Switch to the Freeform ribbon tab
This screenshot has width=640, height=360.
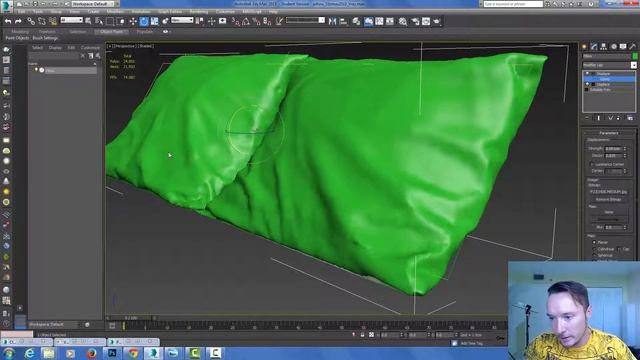[x=47, y=31]
